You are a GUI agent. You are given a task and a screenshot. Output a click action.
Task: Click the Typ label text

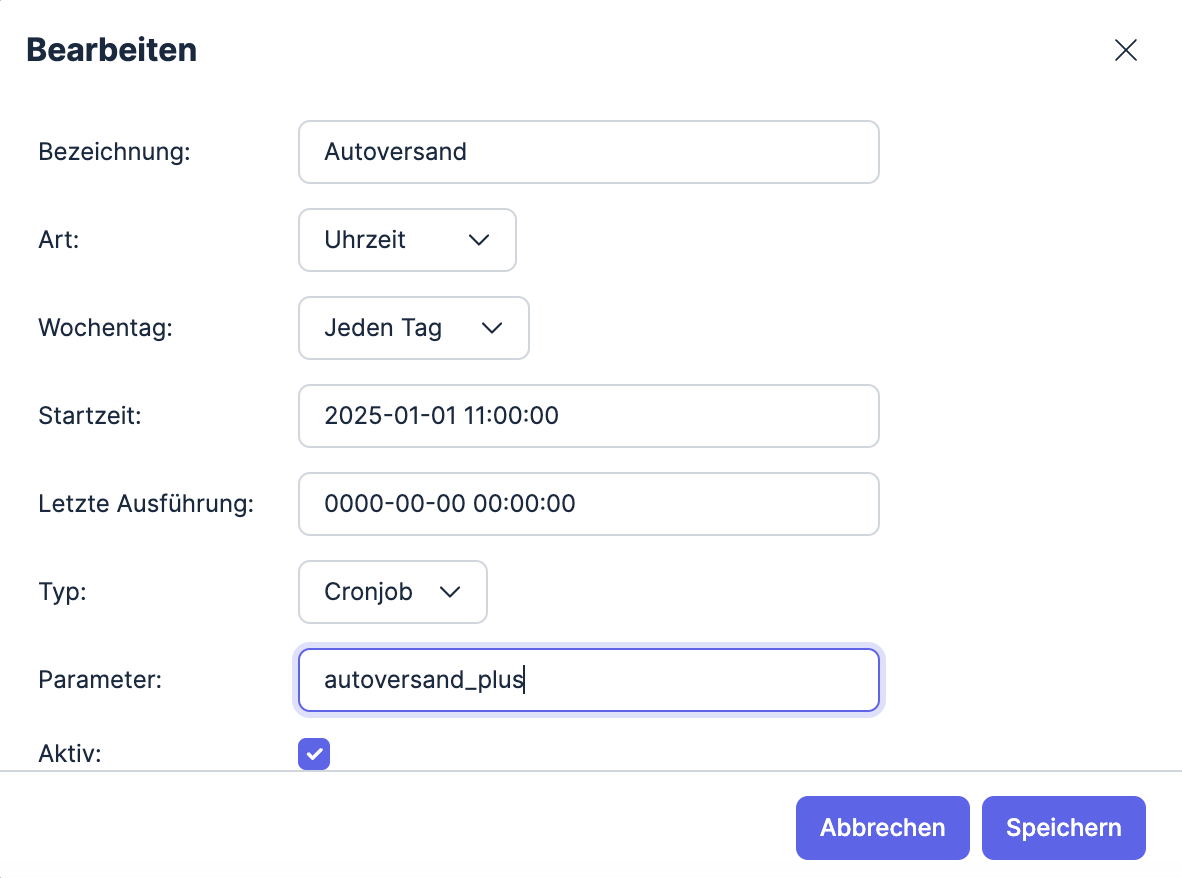pos(62,592)
